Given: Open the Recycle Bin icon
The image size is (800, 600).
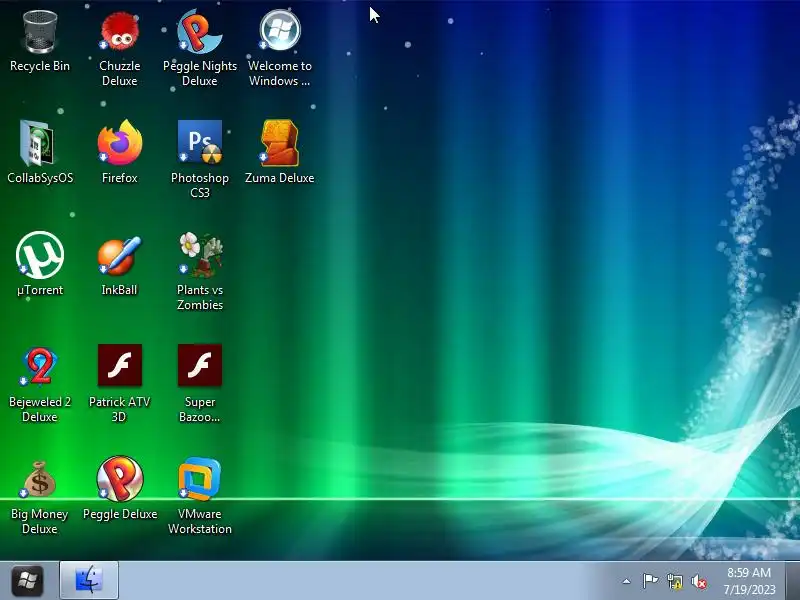Looking at the screenshot, I should coord(40,32).
